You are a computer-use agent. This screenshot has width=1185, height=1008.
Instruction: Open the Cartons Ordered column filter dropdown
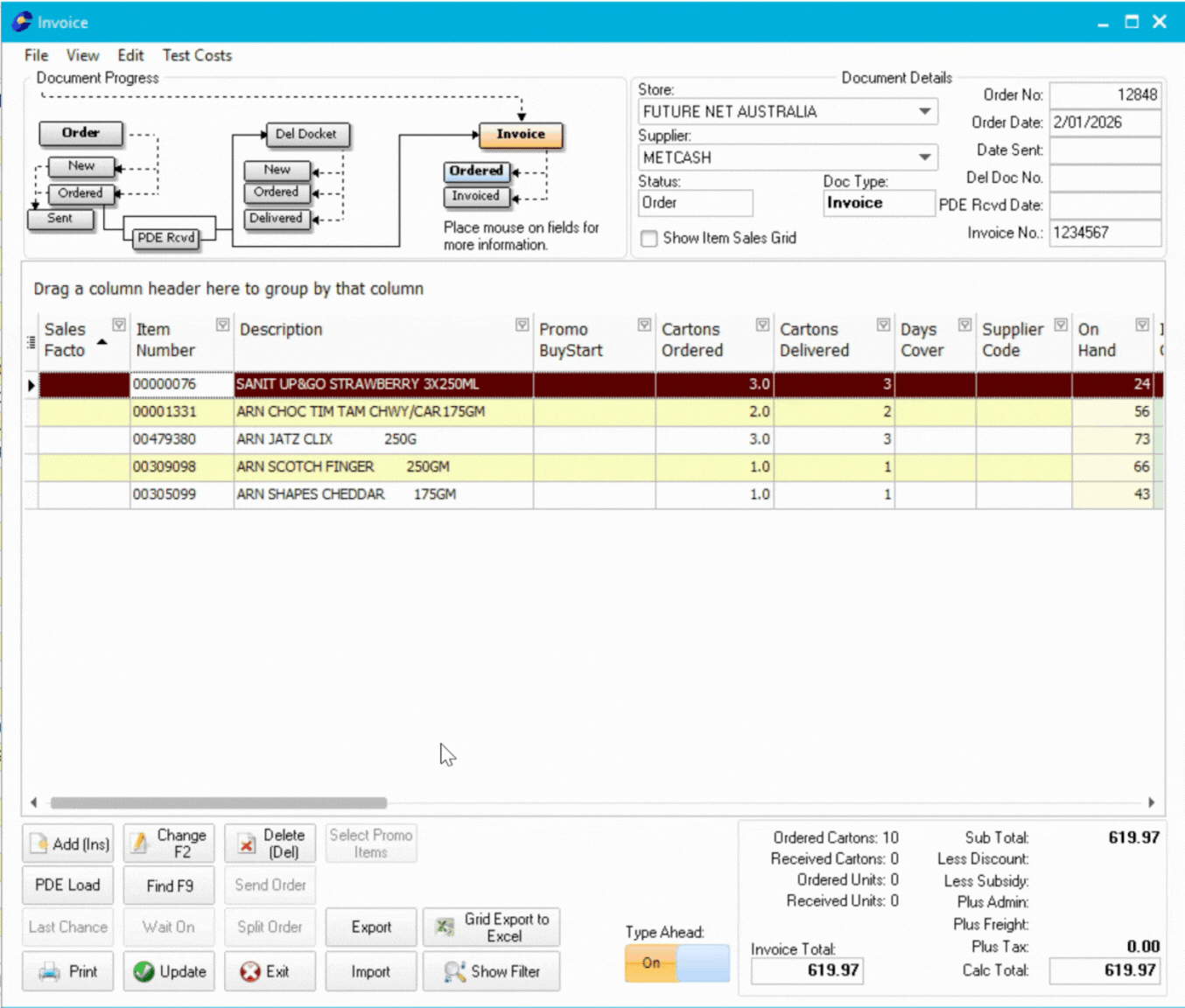pos(761,324)
